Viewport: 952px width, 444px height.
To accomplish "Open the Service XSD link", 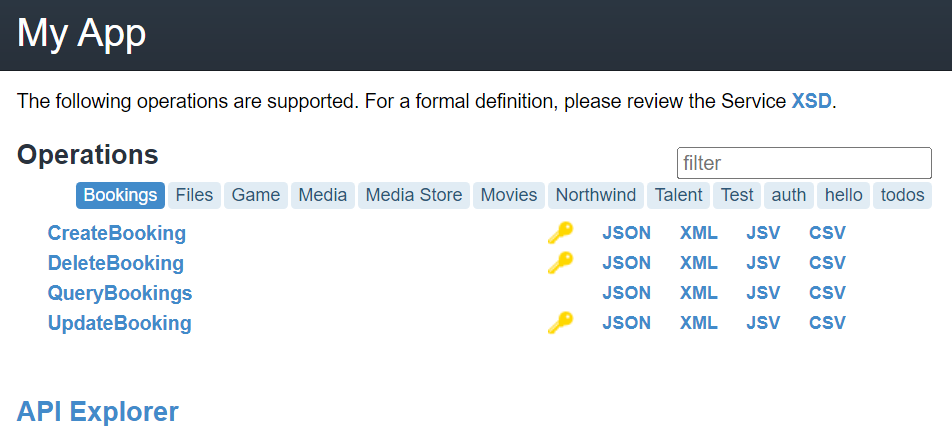I will (811, 101).
